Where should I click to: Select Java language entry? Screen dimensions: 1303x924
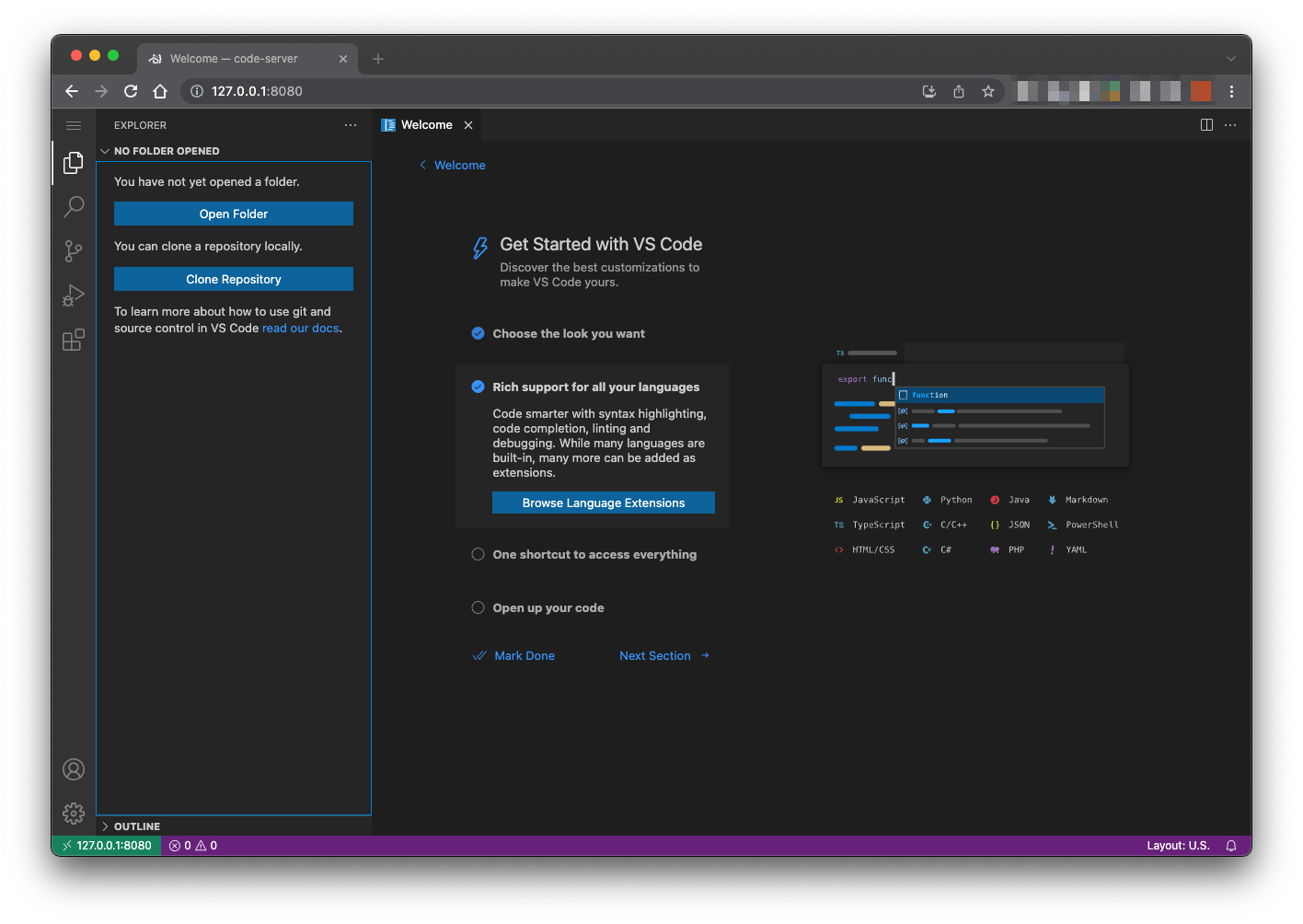1009,500
